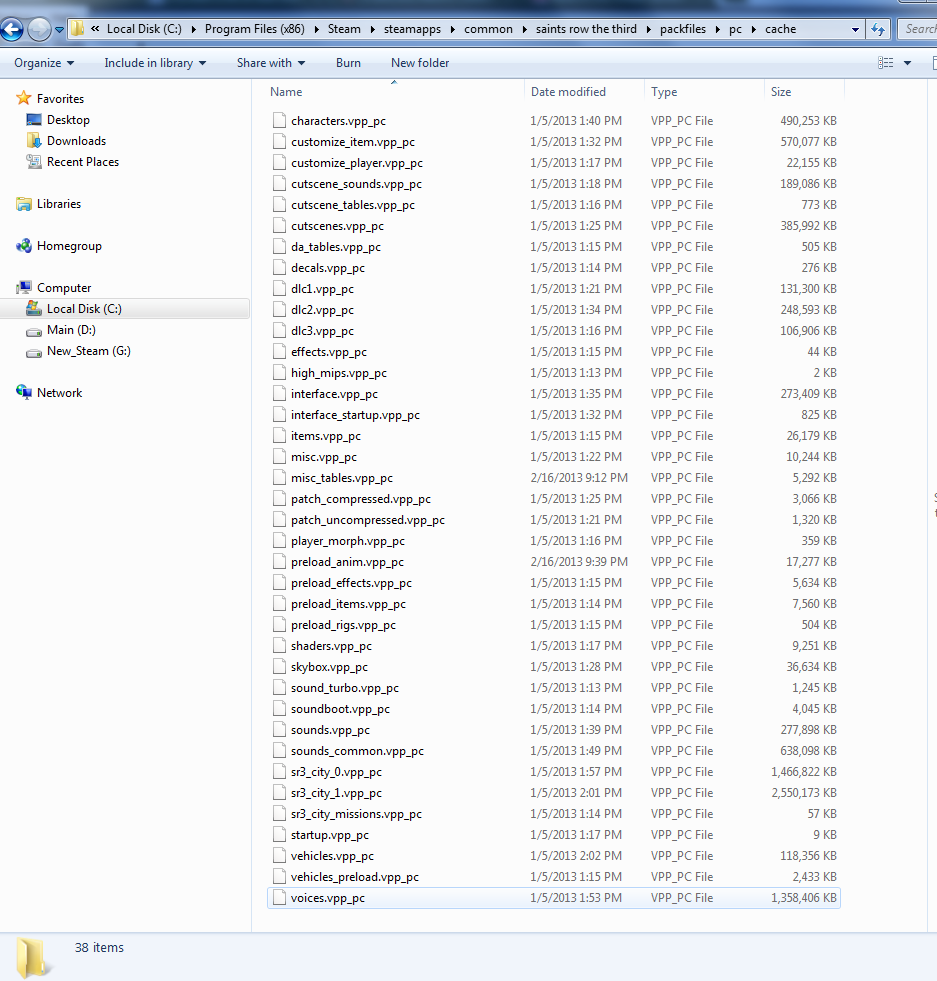Select file name 'skybox.vpp_pc'
This screenshot has height=981, width=937.
click(329, 667)
